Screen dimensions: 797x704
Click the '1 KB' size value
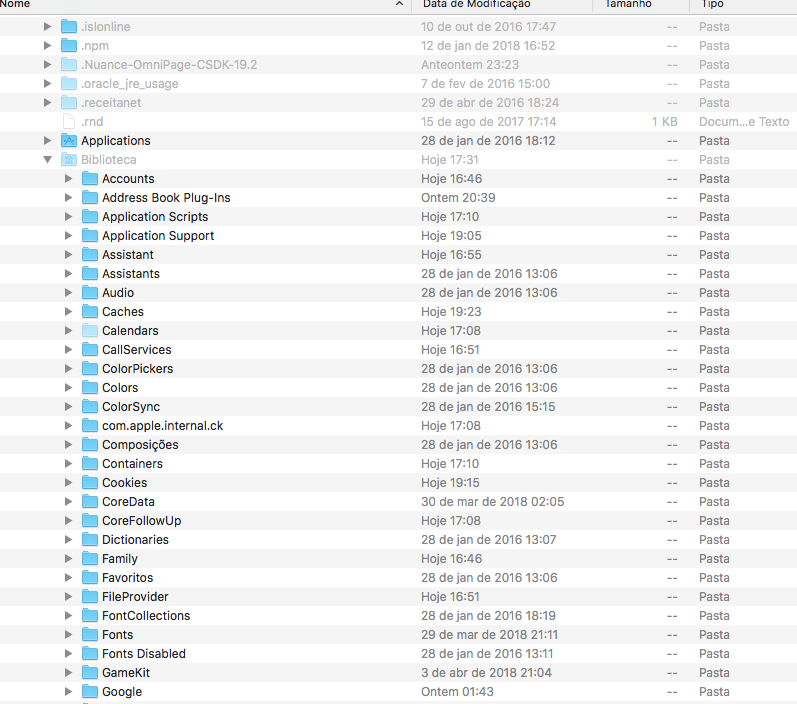(x=664, y=121)
